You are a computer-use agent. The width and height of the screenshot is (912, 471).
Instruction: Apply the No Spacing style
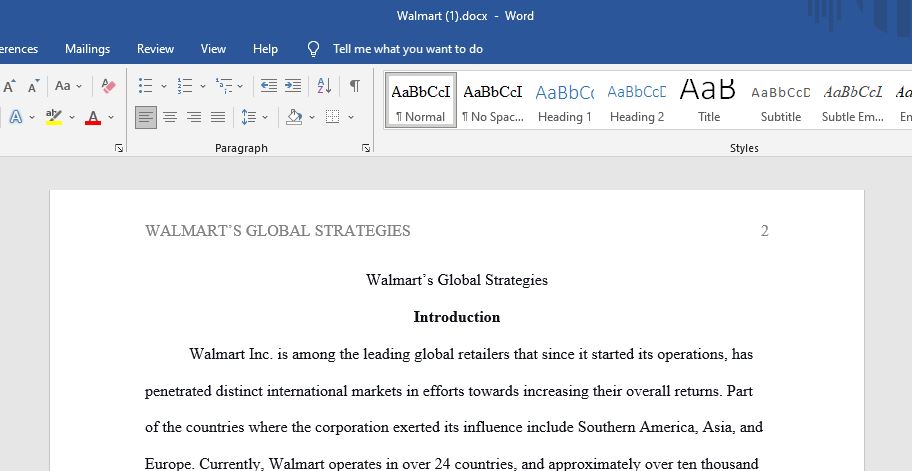pos(493,100)
